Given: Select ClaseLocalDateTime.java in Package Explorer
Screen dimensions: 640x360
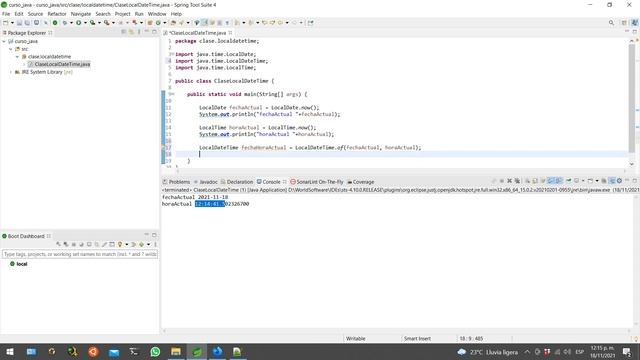Looking at the screenshot, I should pyautogui.click(x=62, y=64).
